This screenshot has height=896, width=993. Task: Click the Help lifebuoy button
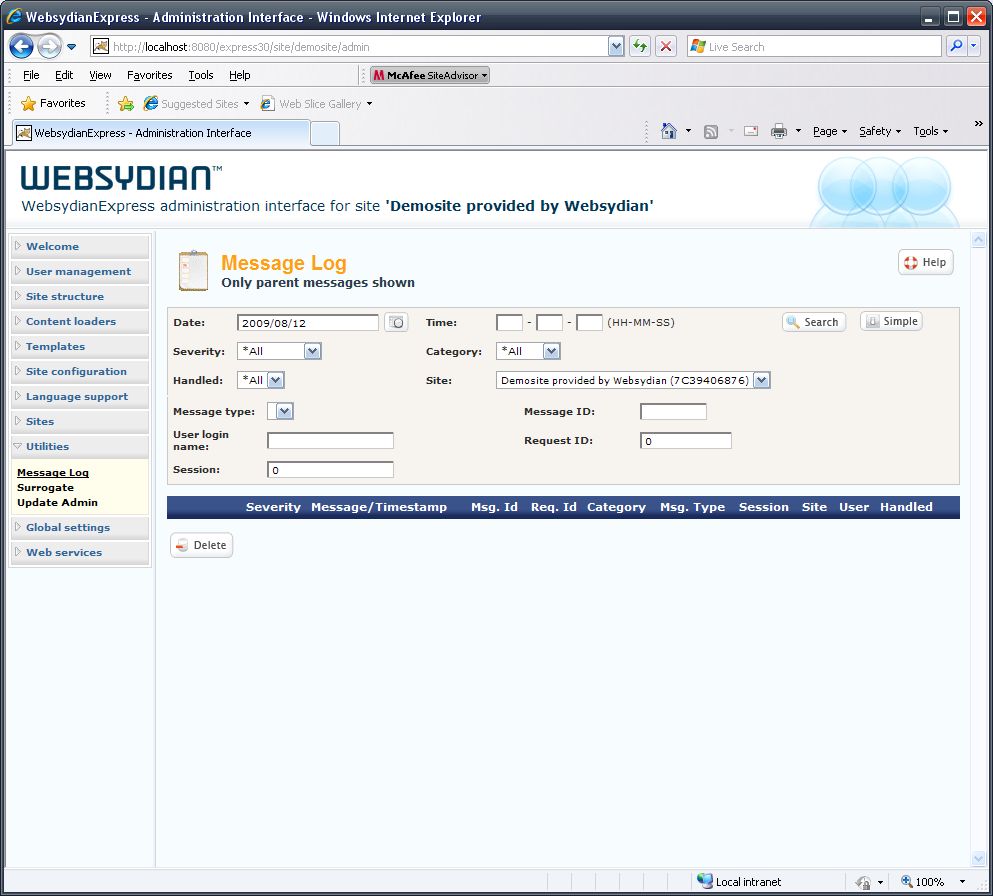point(925,262)
